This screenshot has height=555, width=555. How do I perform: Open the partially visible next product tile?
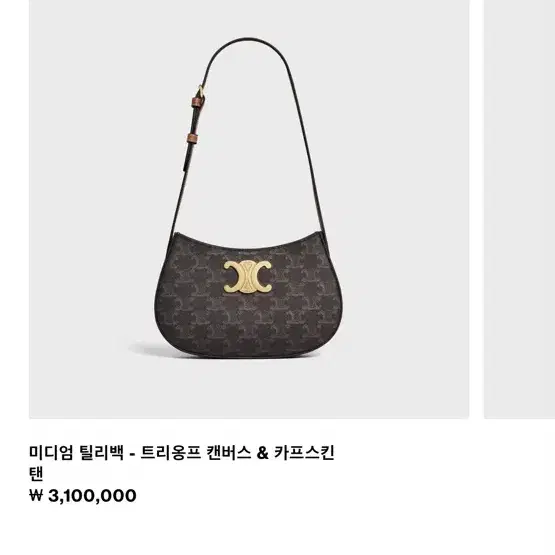tap(519, 209)
